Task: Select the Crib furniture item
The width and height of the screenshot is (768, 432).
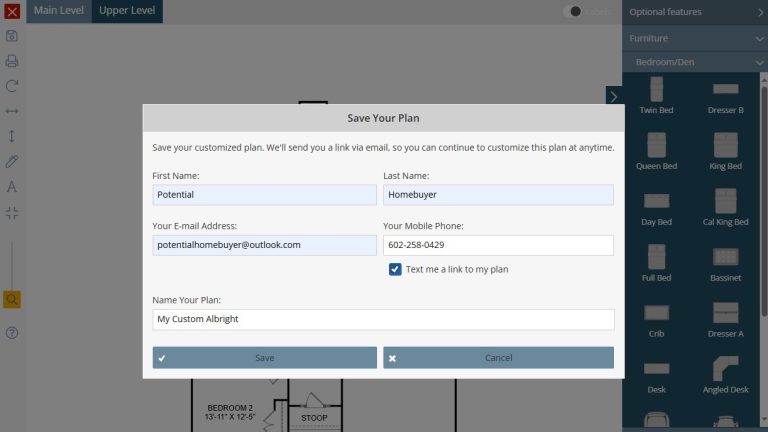Action: pyautogui.click(x=656, y=319)
